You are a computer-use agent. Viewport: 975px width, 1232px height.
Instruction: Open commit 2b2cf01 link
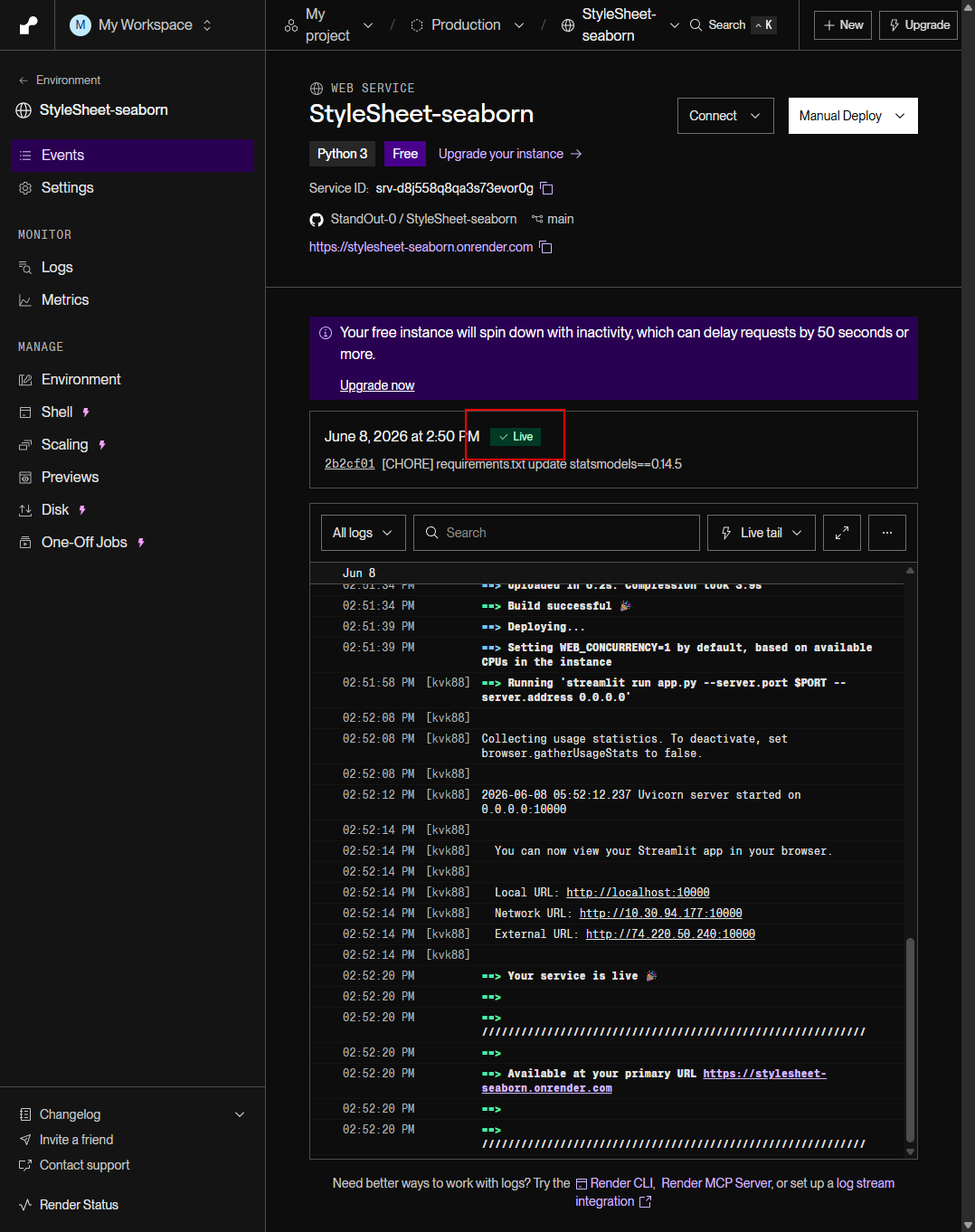[x=349, y=464]
